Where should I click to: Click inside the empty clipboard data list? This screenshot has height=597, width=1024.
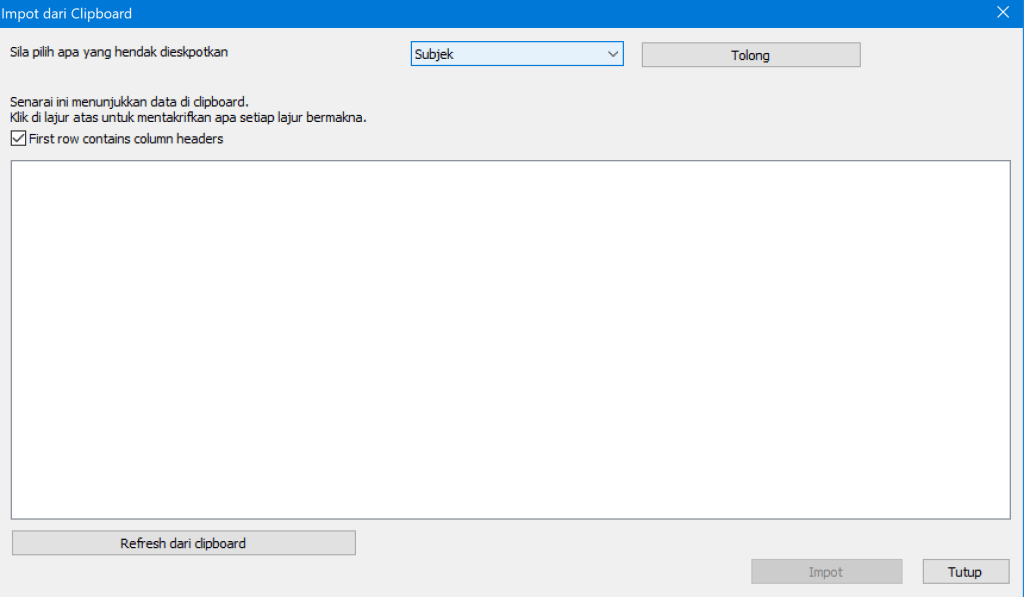tap(510, 340)
